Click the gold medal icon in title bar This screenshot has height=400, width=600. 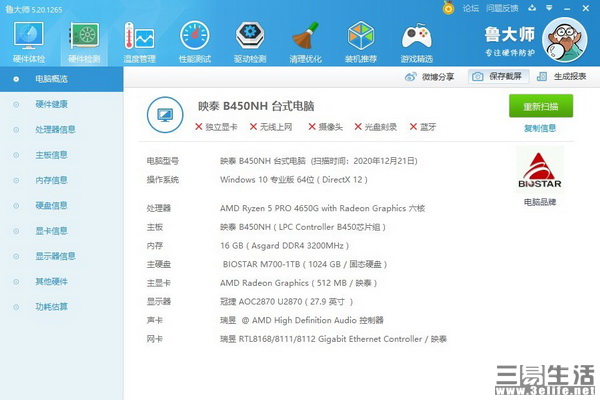(448, 8)
